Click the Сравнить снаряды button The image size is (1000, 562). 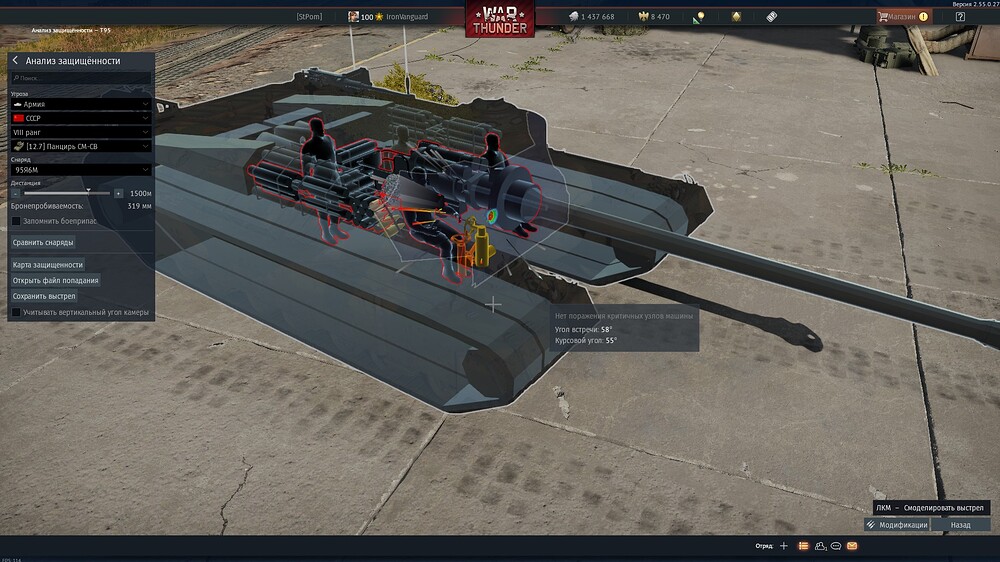tap(43, 242)
